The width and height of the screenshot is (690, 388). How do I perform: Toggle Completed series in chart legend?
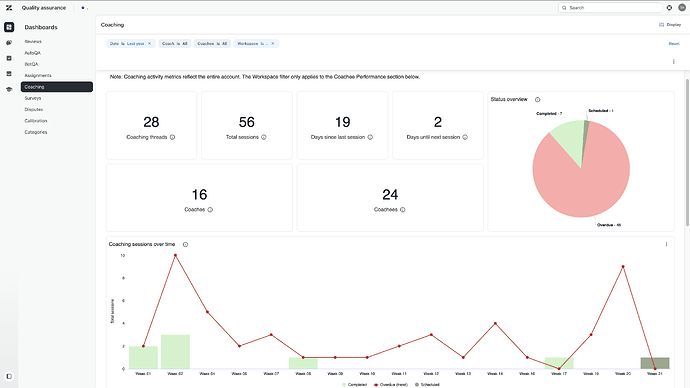(355, 384)
